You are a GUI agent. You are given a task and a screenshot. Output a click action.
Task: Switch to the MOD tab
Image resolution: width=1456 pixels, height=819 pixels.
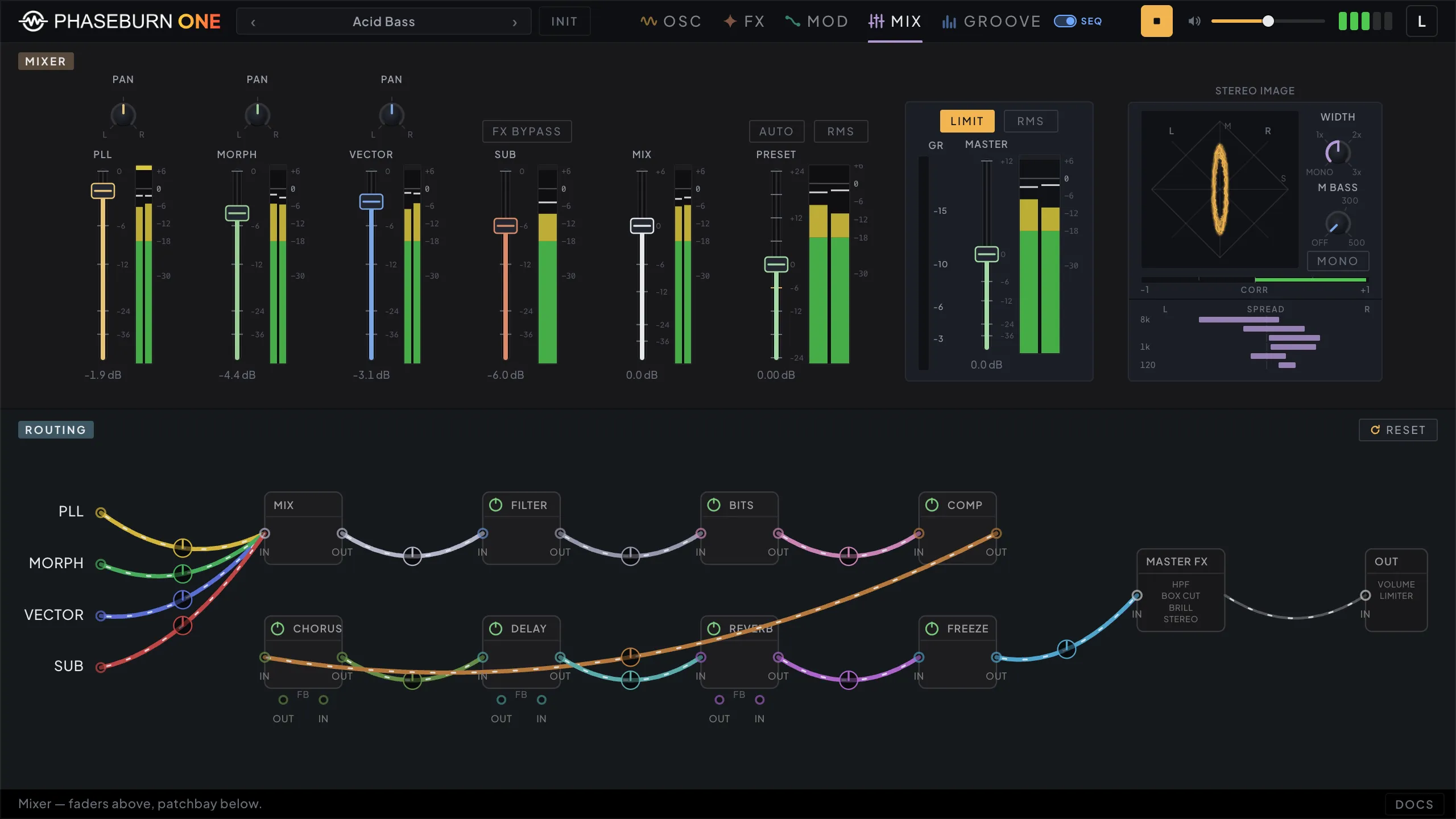(817, 22)
